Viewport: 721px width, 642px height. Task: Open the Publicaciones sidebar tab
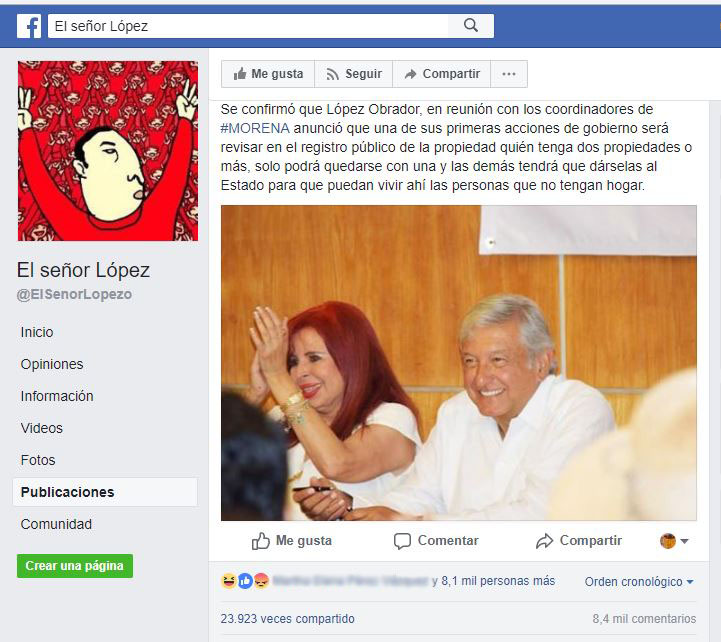[x=105, y=492]
